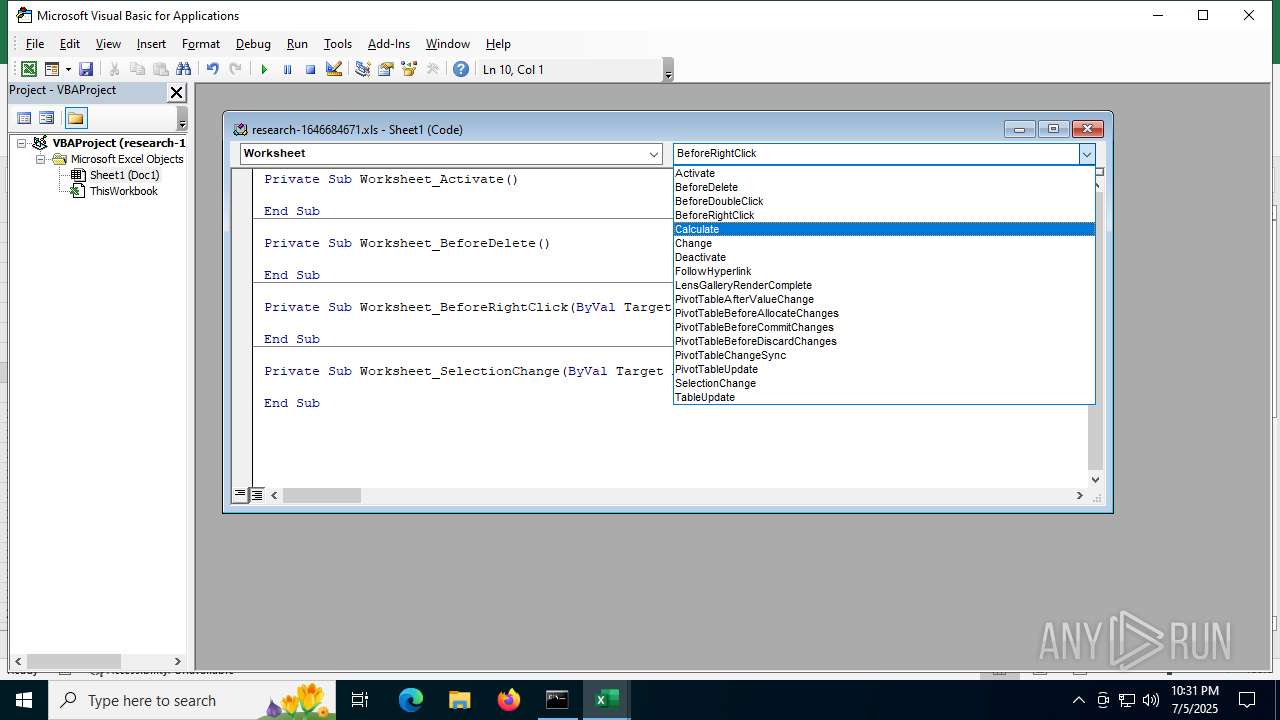Open the Insert object dropdown arrow
The width and height of the screenshot is (1280, 720).
pyautogui.click(x=68, y=69)
